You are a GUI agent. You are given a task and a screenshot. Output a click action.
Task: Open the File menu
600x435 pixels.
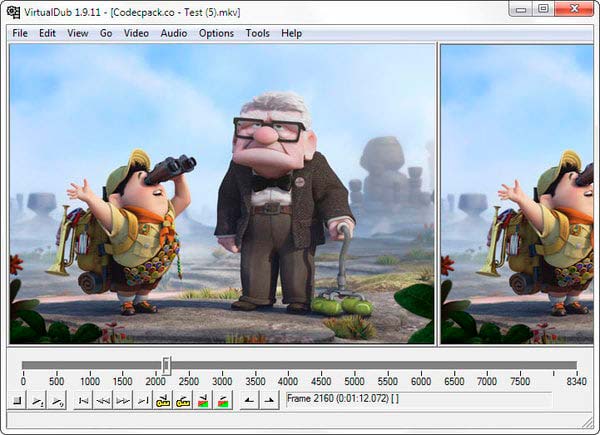[x=20, y=33]
